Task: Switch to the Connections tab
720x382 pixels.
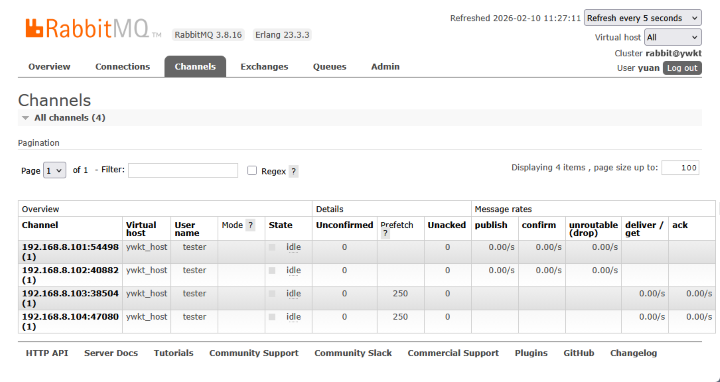Action: (123, 67)
